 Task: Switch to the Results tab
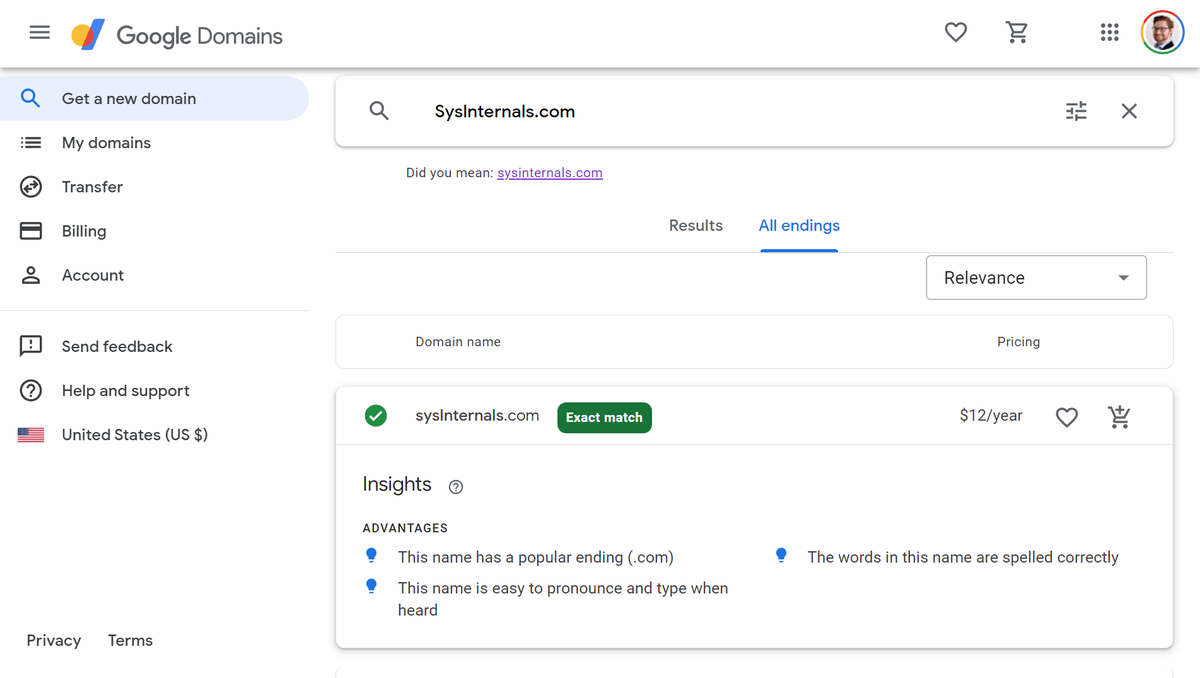tap(696, 226)
